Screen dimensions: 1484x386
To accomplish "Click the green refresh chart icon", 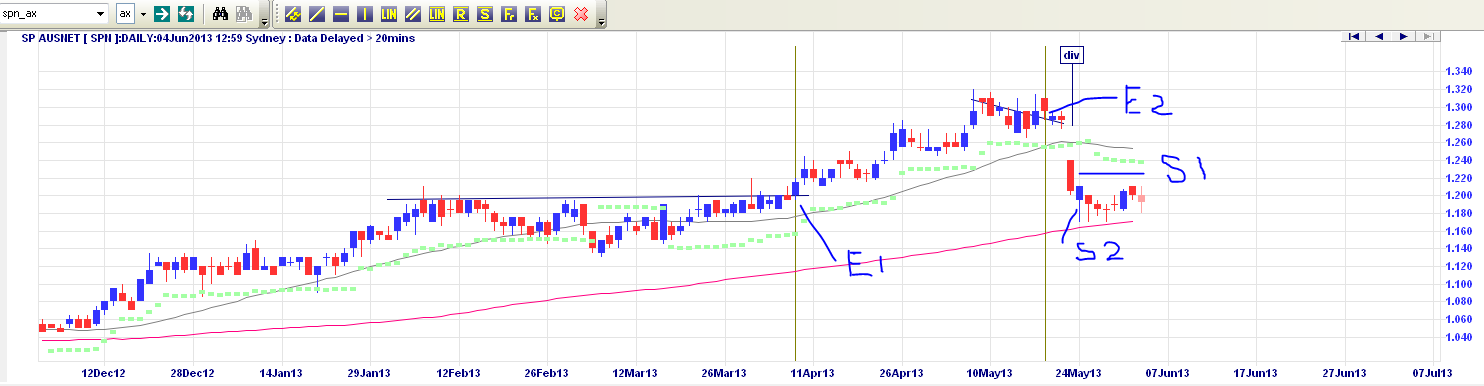I will (x=185, y=14).
